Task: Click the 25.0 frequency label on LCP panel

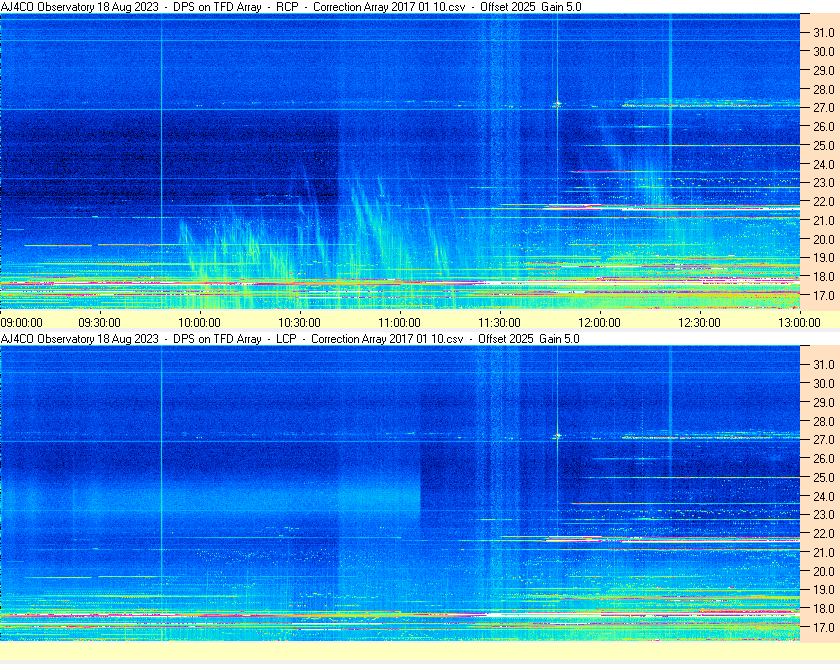Action: coord(823,477)
